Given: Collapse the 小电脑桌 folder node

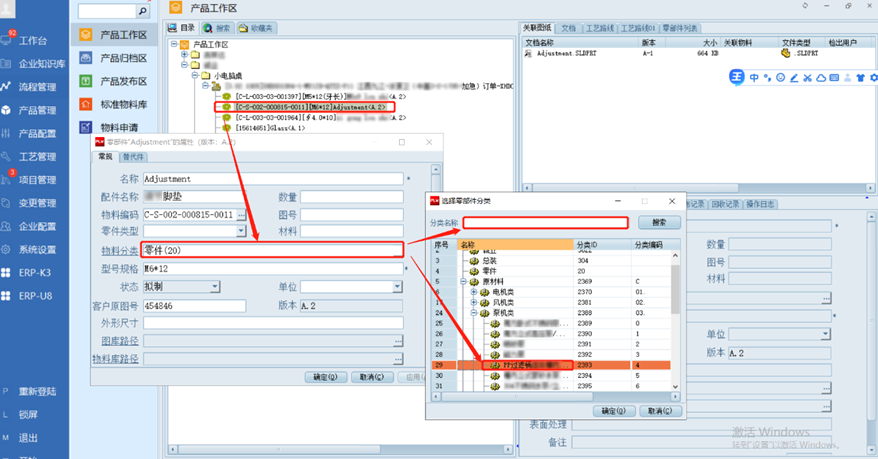Looking at the screenshot, I should point(192,75).
